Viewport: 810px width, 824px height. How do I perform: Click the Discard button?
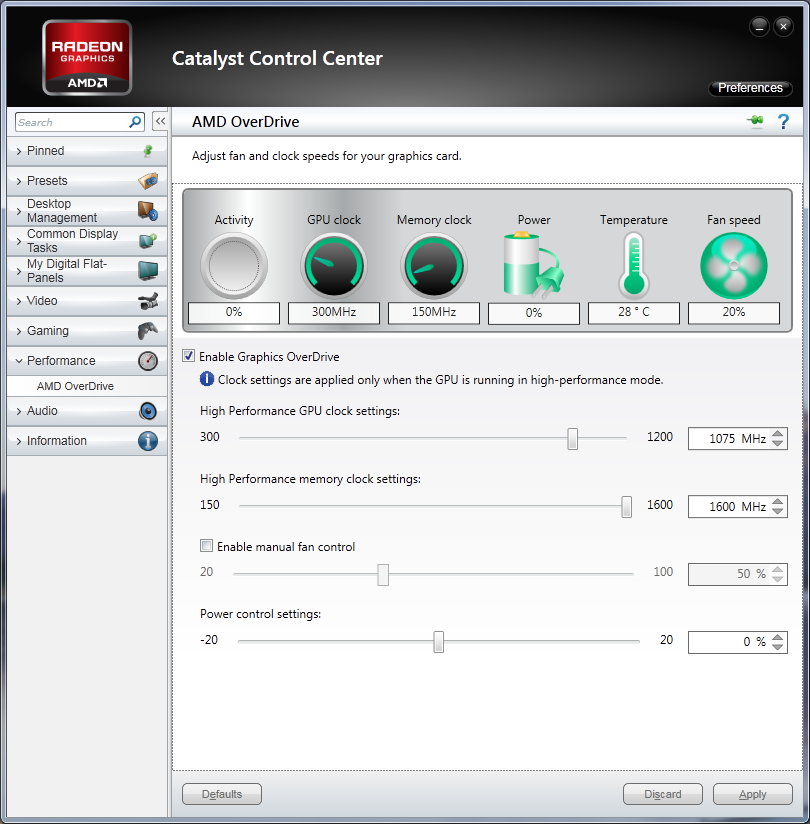point(663,794)
